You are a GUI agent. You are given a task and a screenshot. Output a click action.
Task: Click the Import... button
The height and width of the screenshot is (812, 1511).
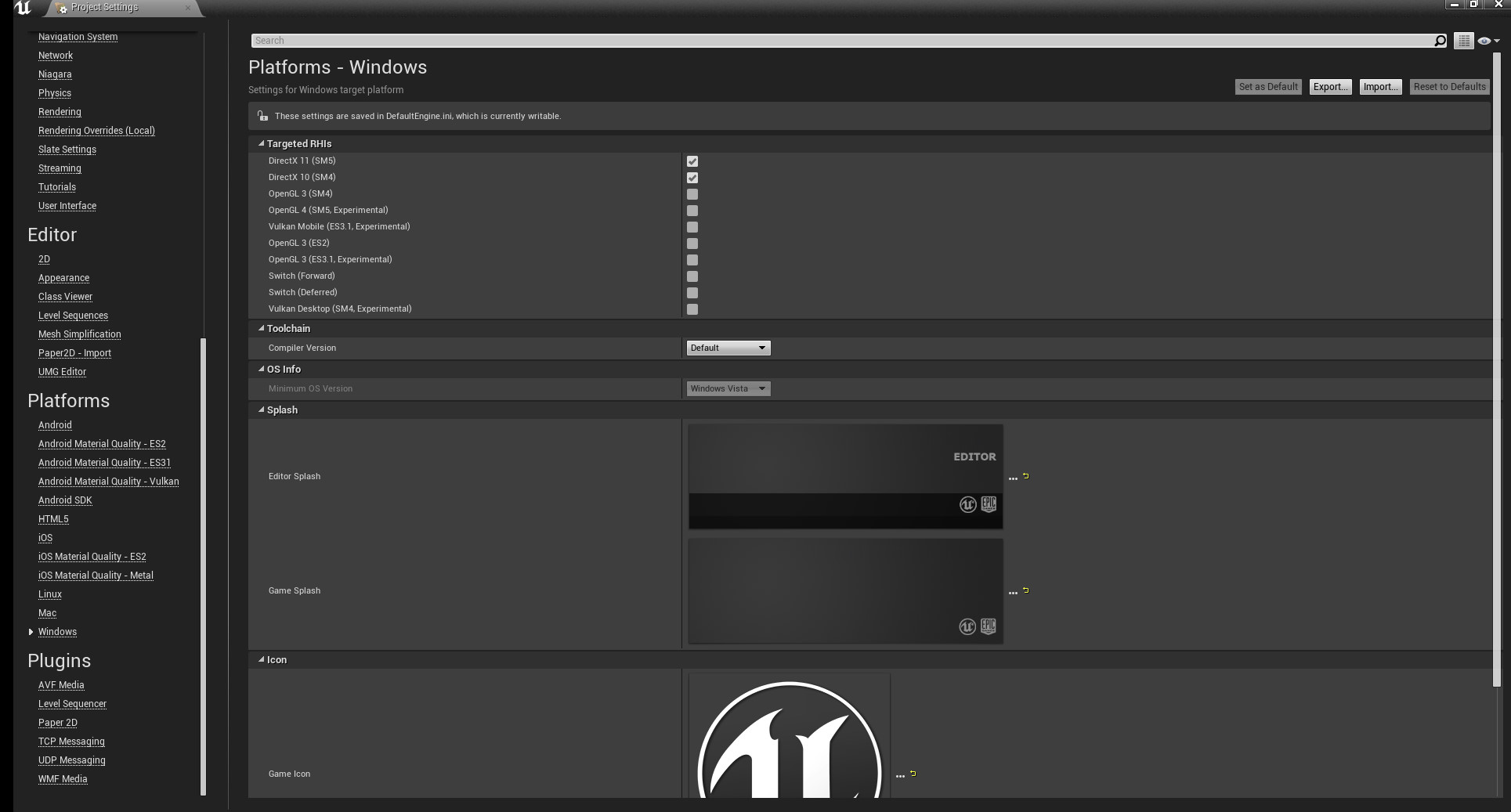[x=1380, y=87]
